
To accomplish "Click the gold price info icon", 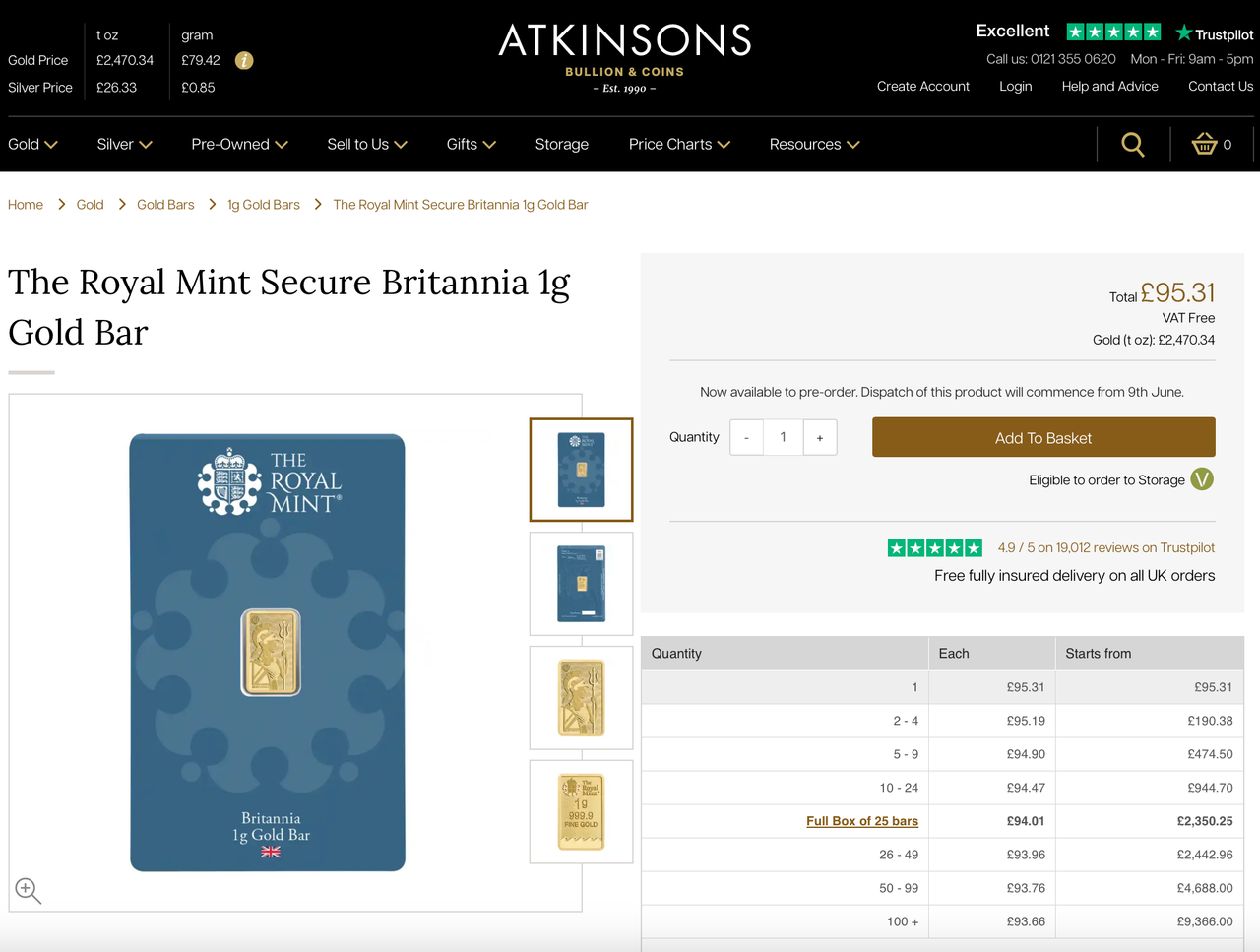I will (x=244, y=61).
